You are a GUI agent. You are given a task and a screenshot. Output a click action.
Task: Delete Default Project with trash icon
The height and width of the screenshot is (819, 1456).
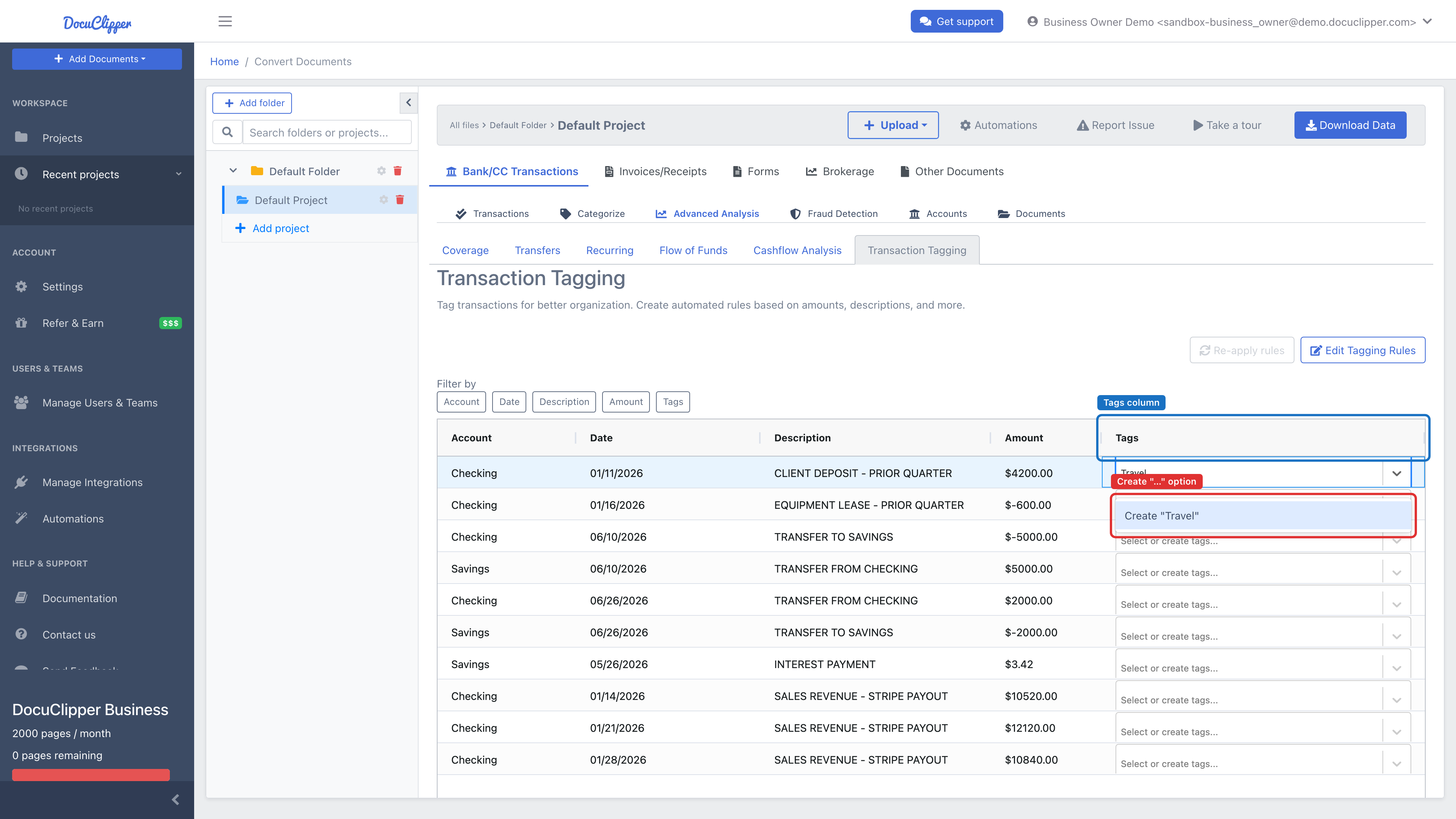(400, 199)
